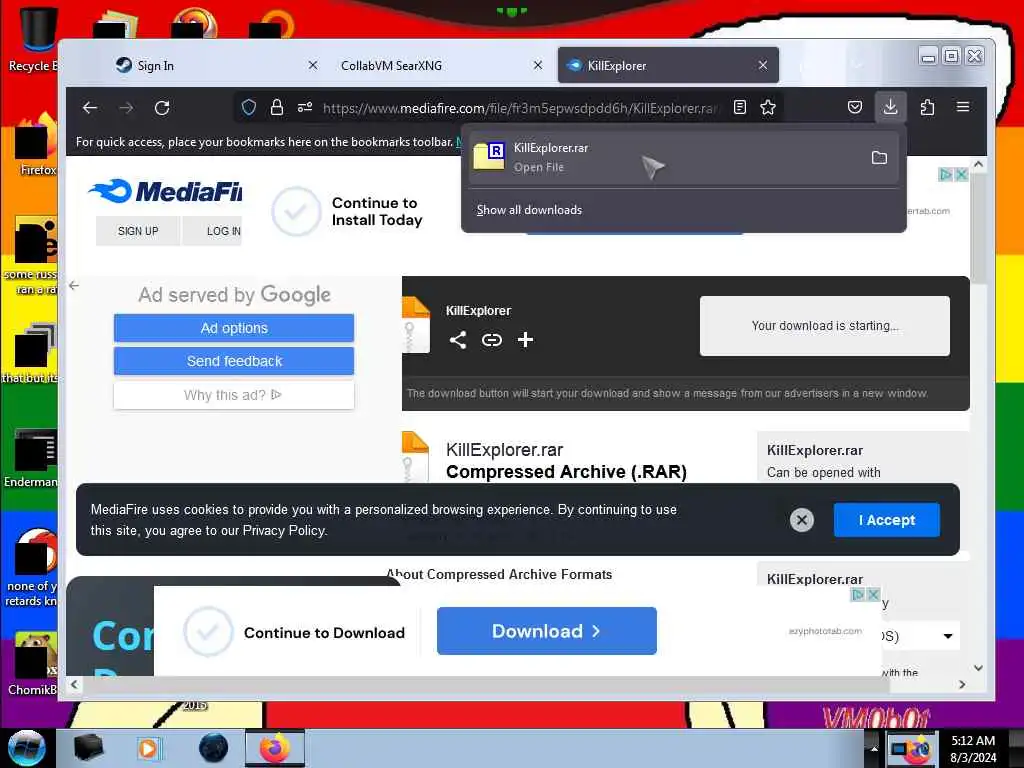The image size is (1024, 768).
Task: Open the extensions puzzle-piece icon
Action: 927,108
